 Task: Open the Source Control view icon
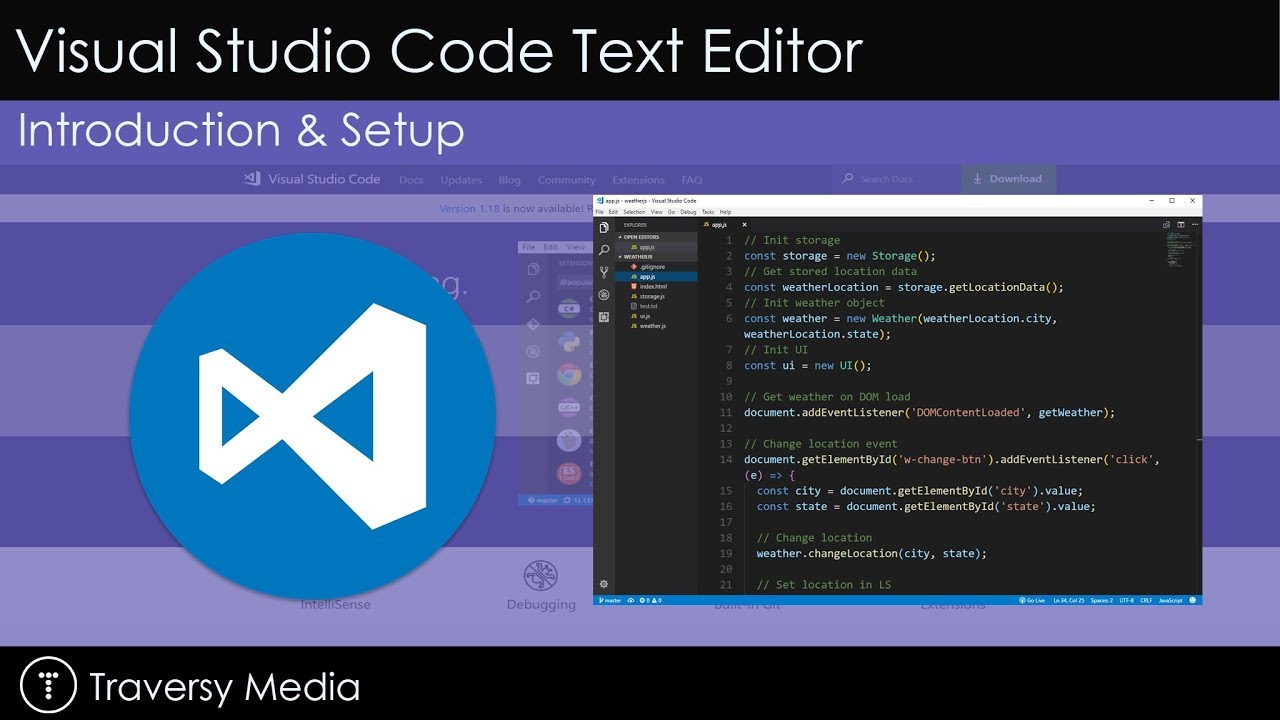604,272
